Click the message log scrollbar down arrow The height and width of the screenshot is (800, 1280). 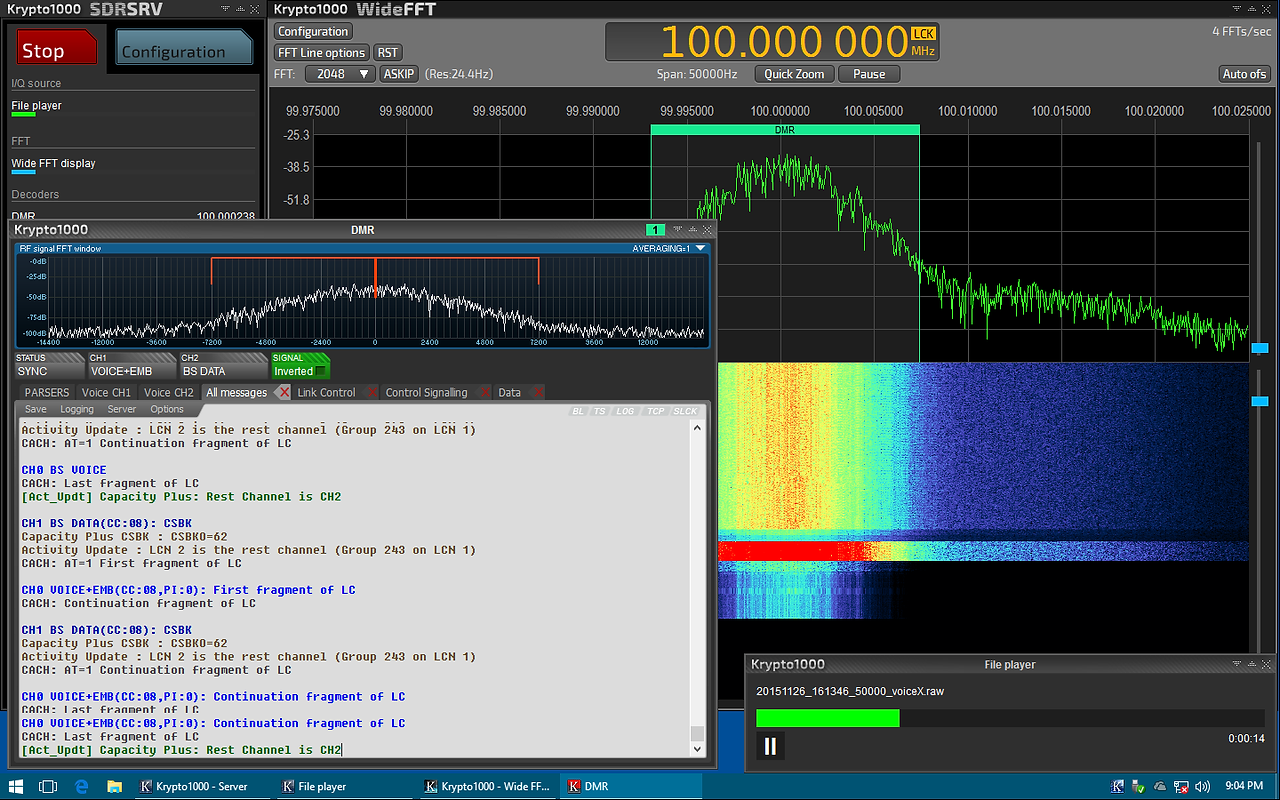click(x=697, y=749)
